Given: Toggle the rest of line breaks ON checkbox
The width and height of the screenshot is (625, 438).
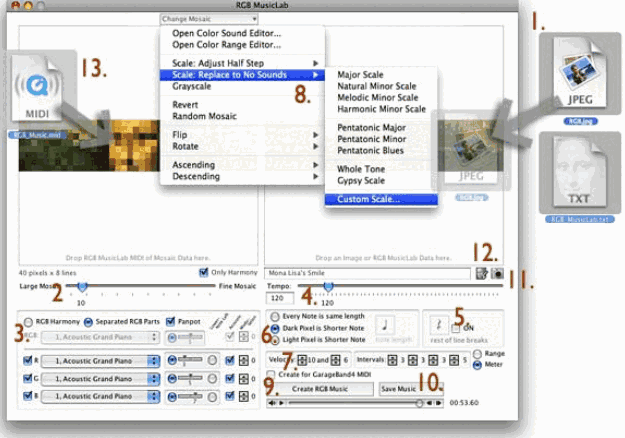Looking at the screenshot, I should point(455,328).
